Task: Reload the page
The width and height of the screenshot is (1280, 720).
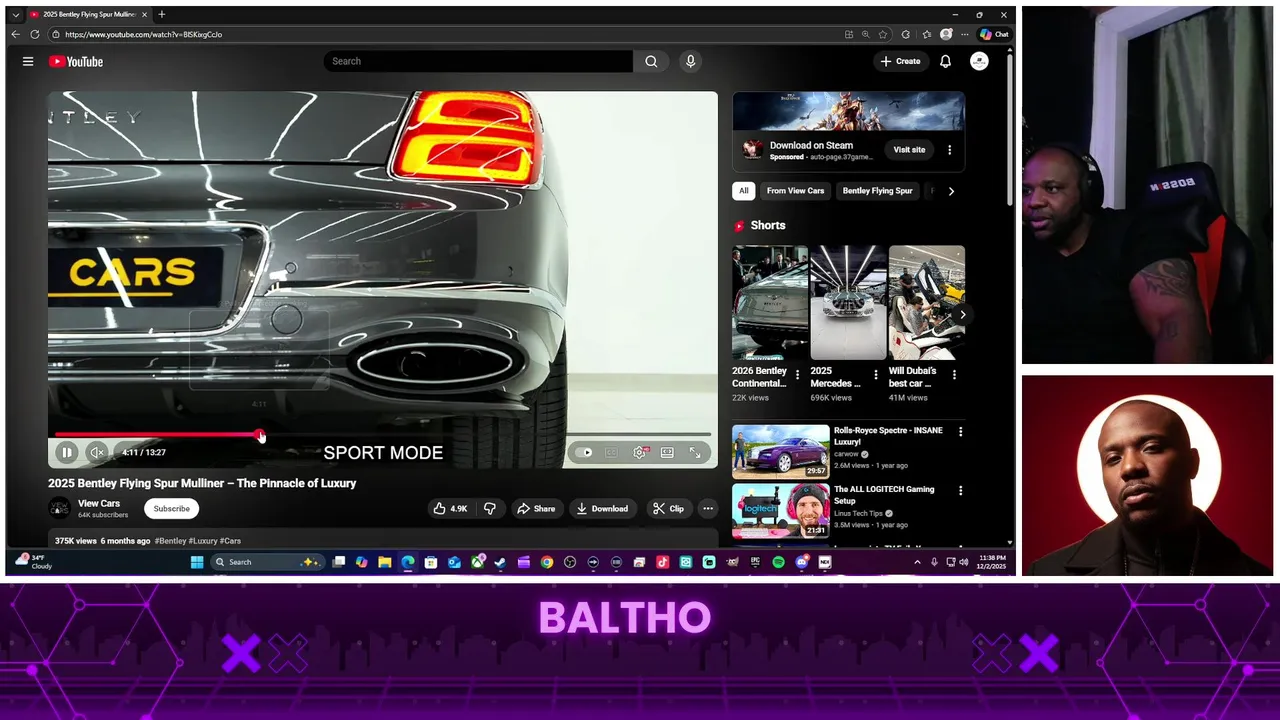Action: [34, 34]
